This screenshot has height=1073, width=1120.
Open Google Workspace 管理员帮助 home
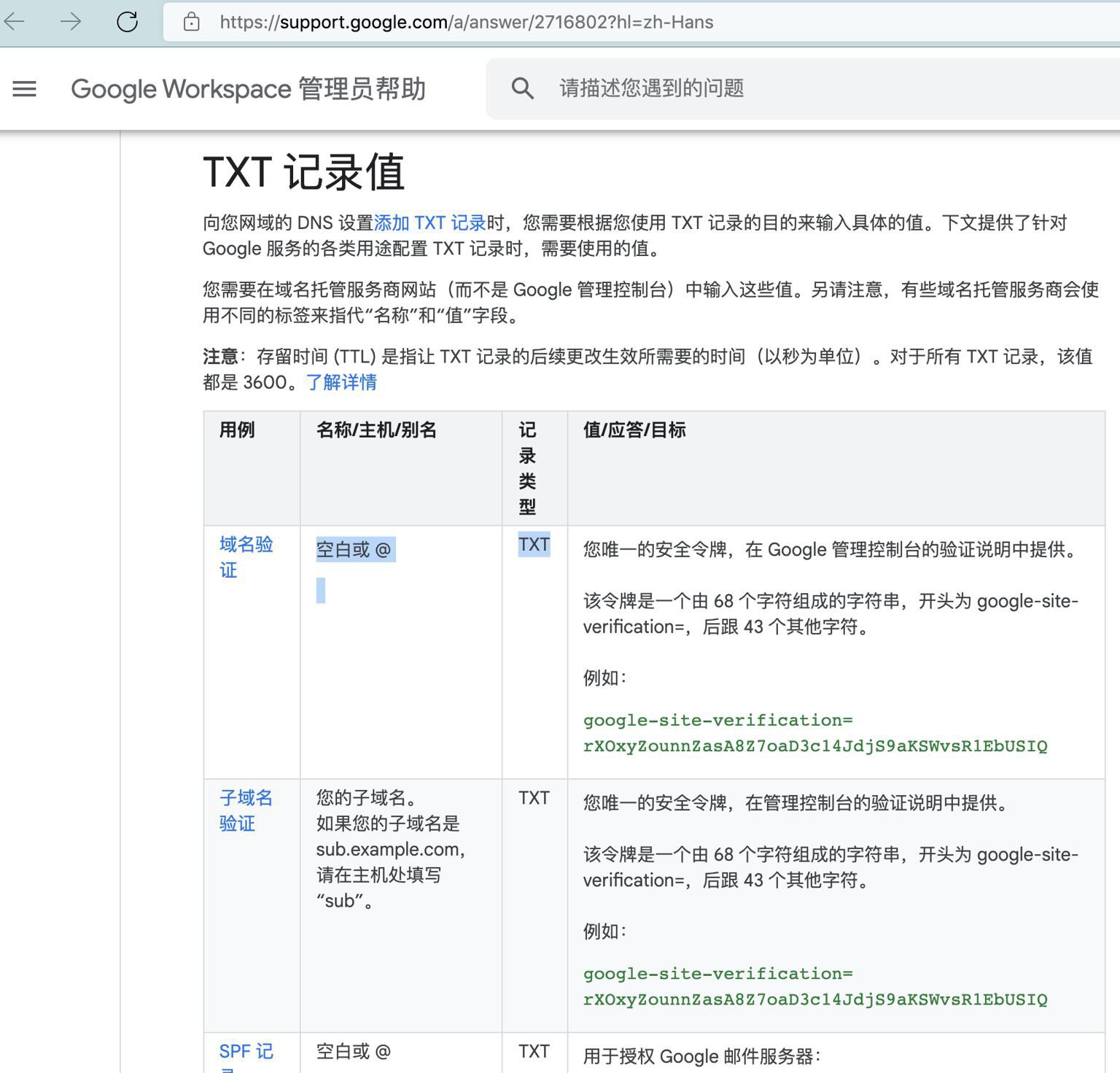(248, 89)
